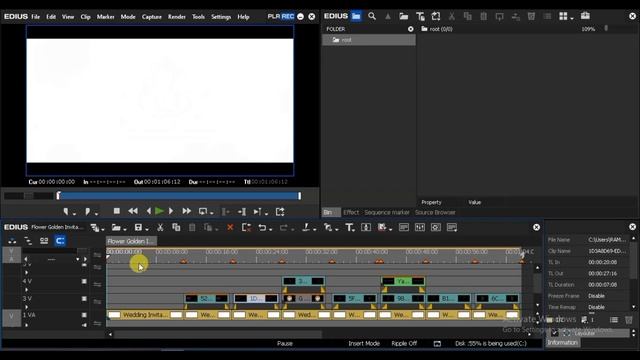
Task: Step to previous frame
Action: click(149, 211)
